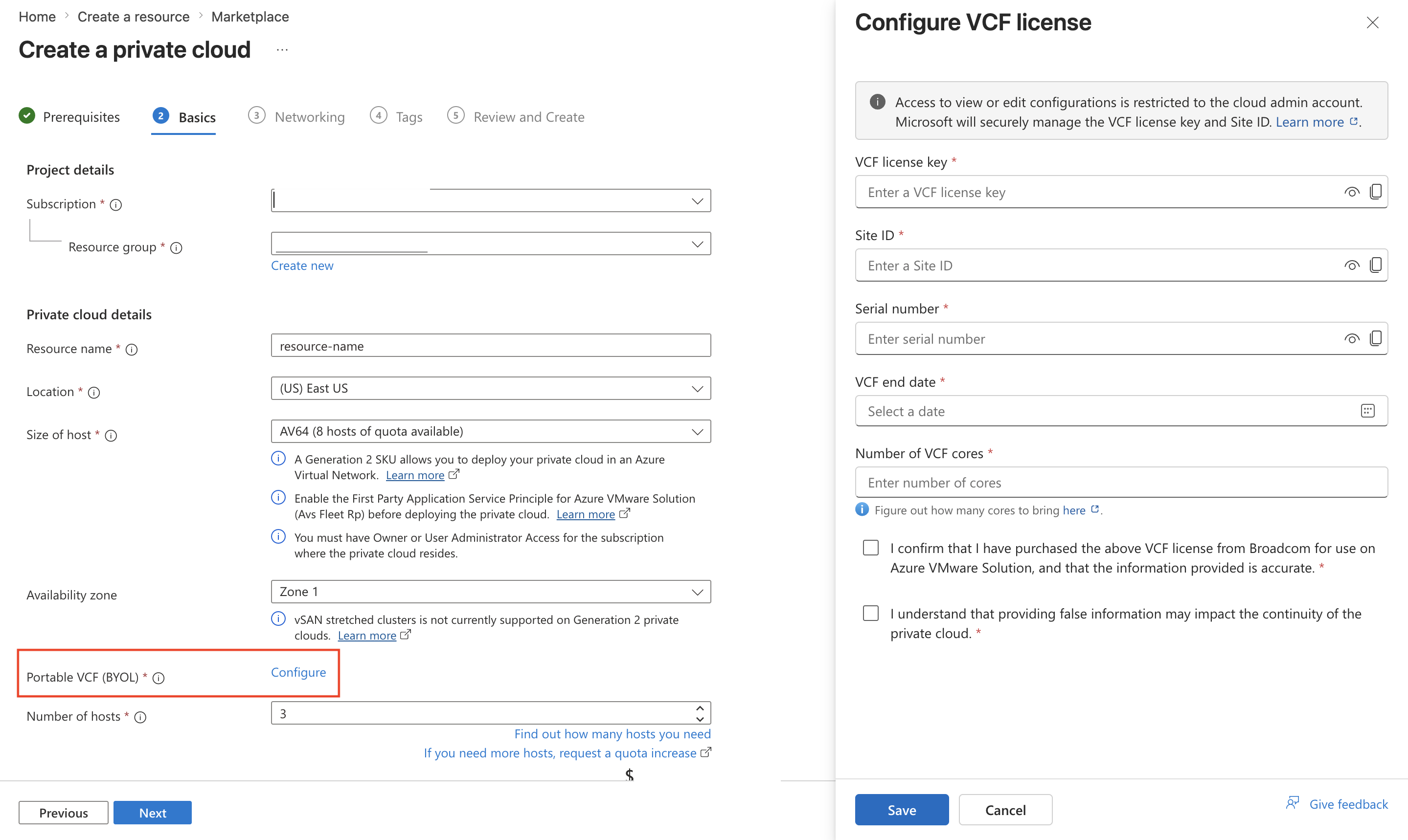Navigate to Marketplace breadcrumb
Viewport: 1408px width, 840px height.
[250, 17]
